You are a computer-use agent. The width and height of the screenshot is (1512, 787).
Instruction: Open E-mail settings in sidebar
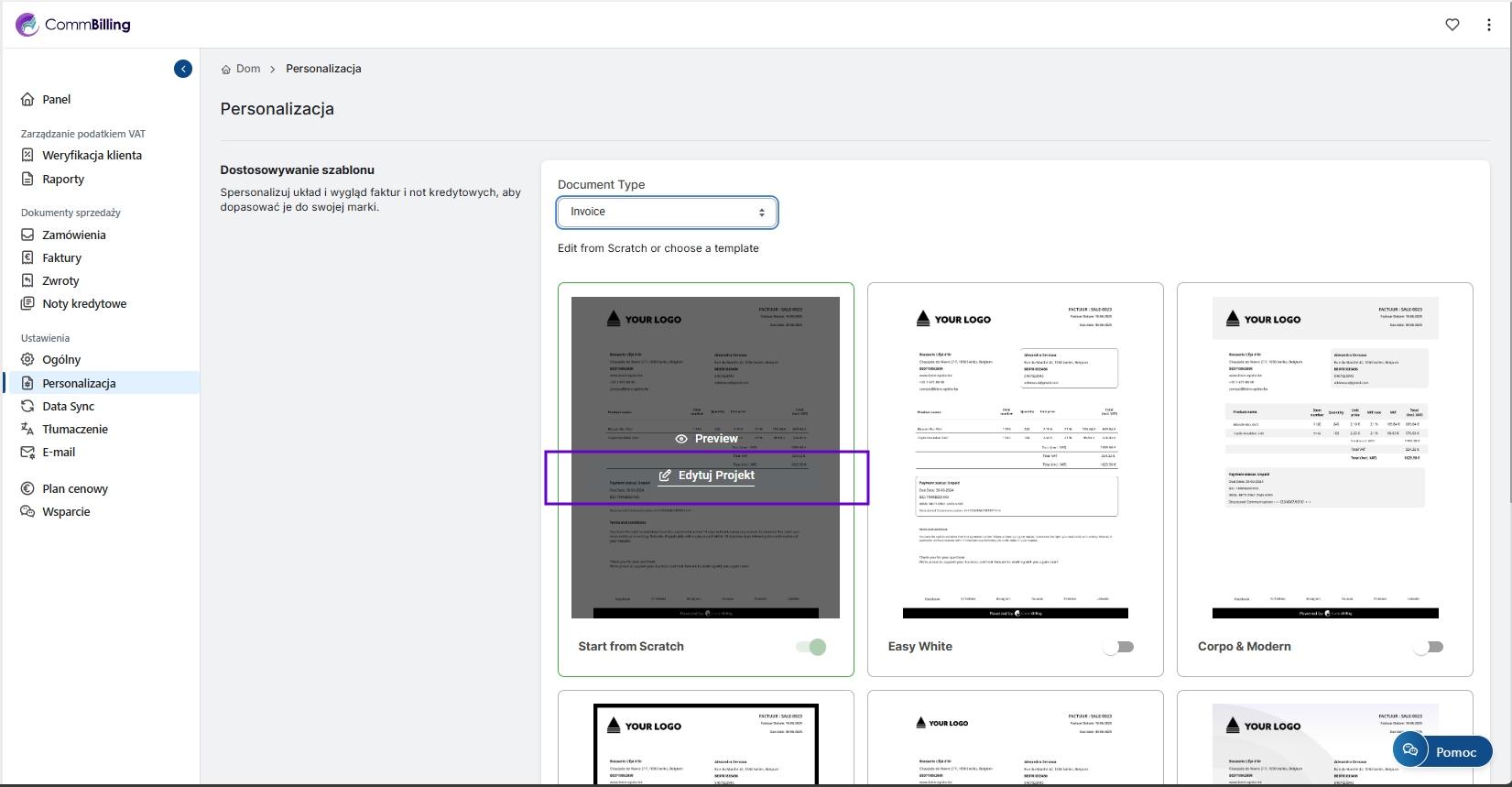59,453
